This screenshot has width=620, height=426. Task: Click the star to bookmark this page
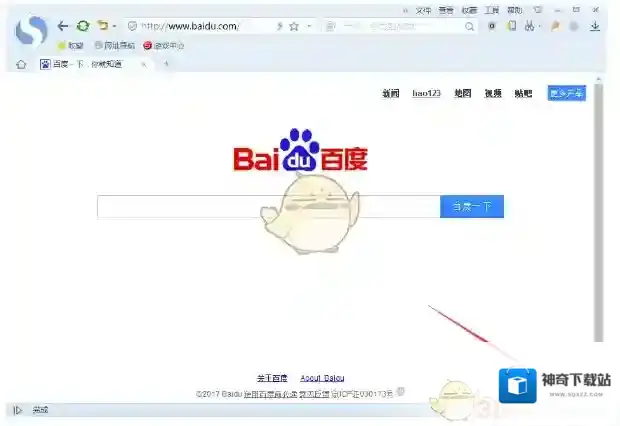point(294,26)
